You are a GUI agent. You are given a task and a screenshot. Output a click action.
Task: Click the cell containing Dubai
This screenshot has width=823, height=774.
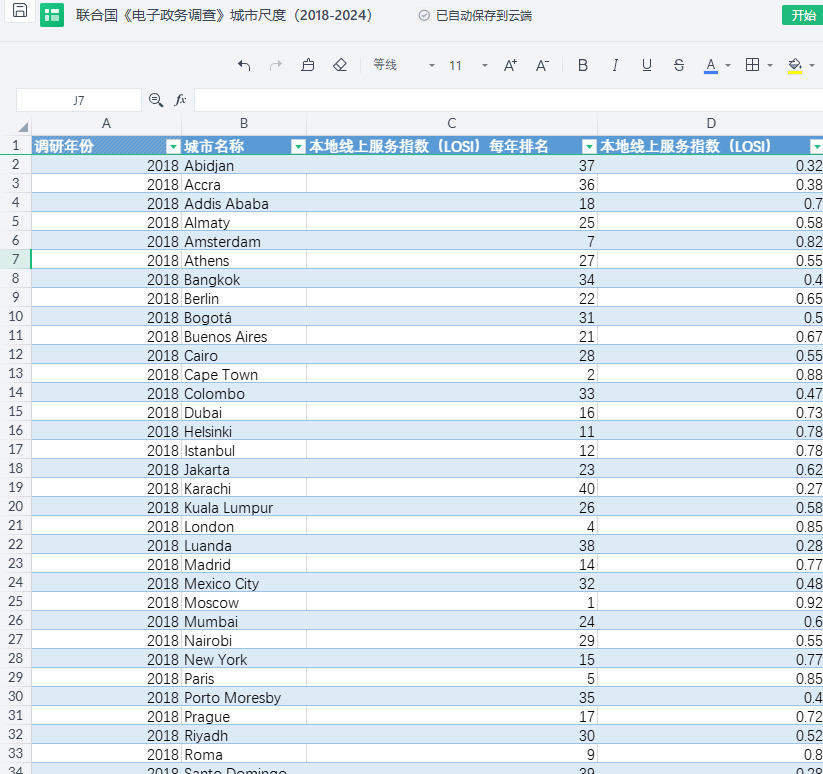coord(244,412)
